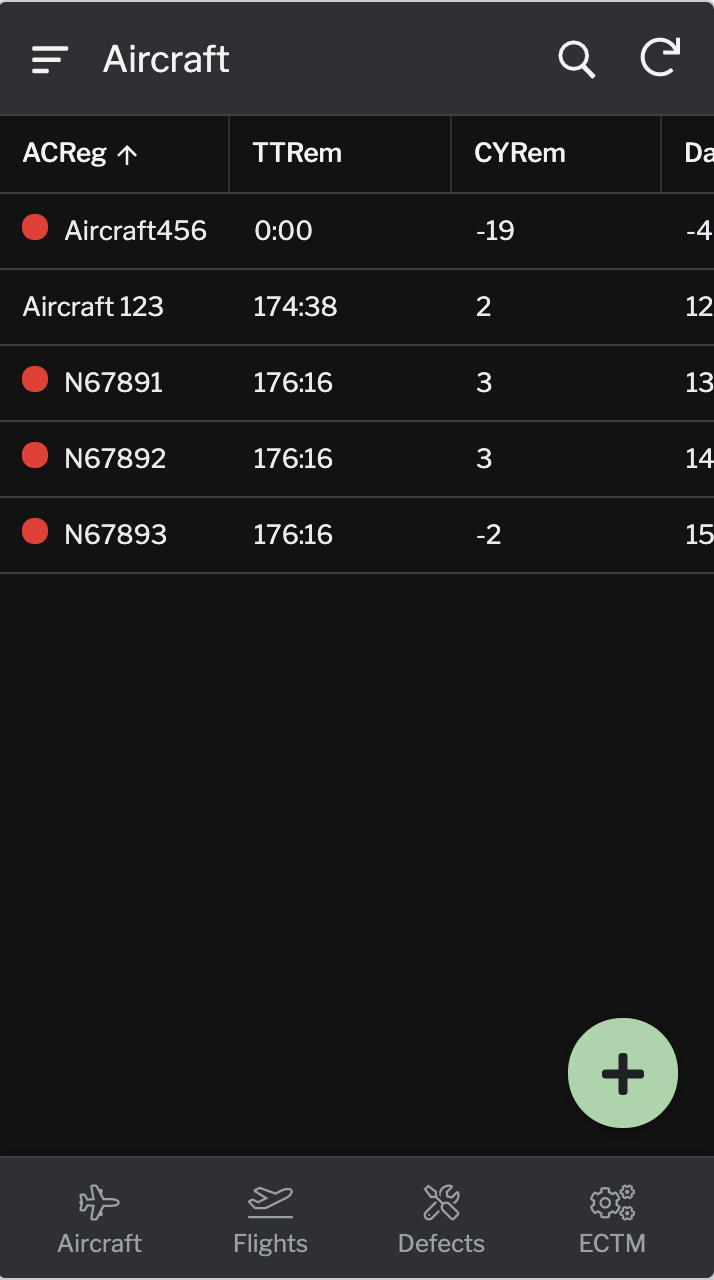Open the Flights section icon
Viewport: 714px width, 1280px height.
coord(270,1200)
